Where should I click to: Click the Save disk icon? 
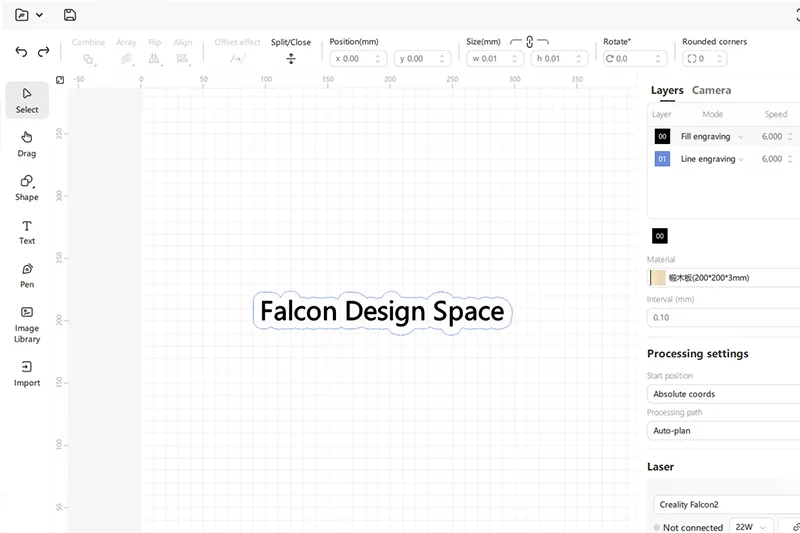point(69,15)
